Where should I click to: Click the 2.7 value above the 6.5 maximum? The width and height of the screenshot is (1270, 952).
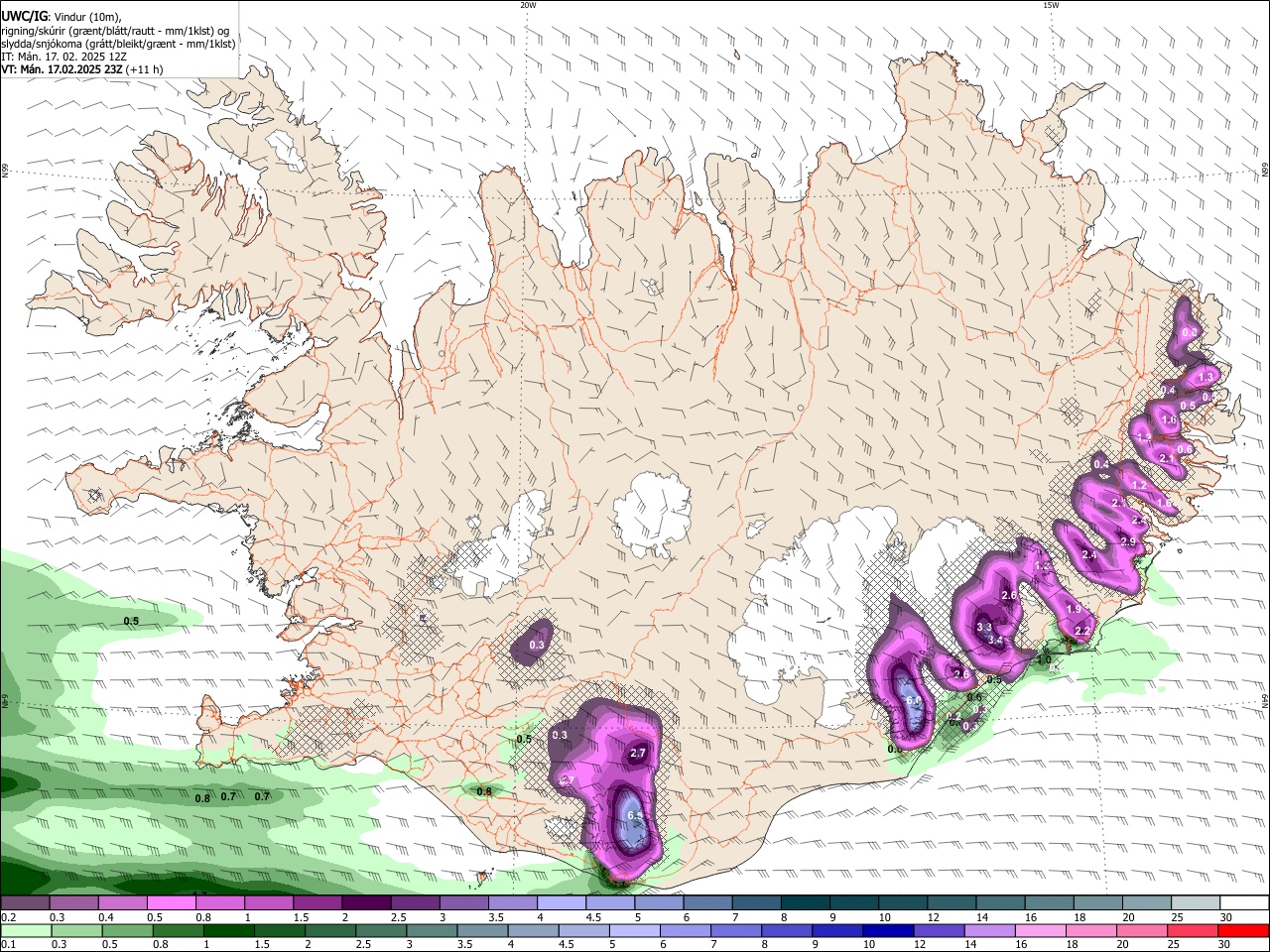(638, 754)
